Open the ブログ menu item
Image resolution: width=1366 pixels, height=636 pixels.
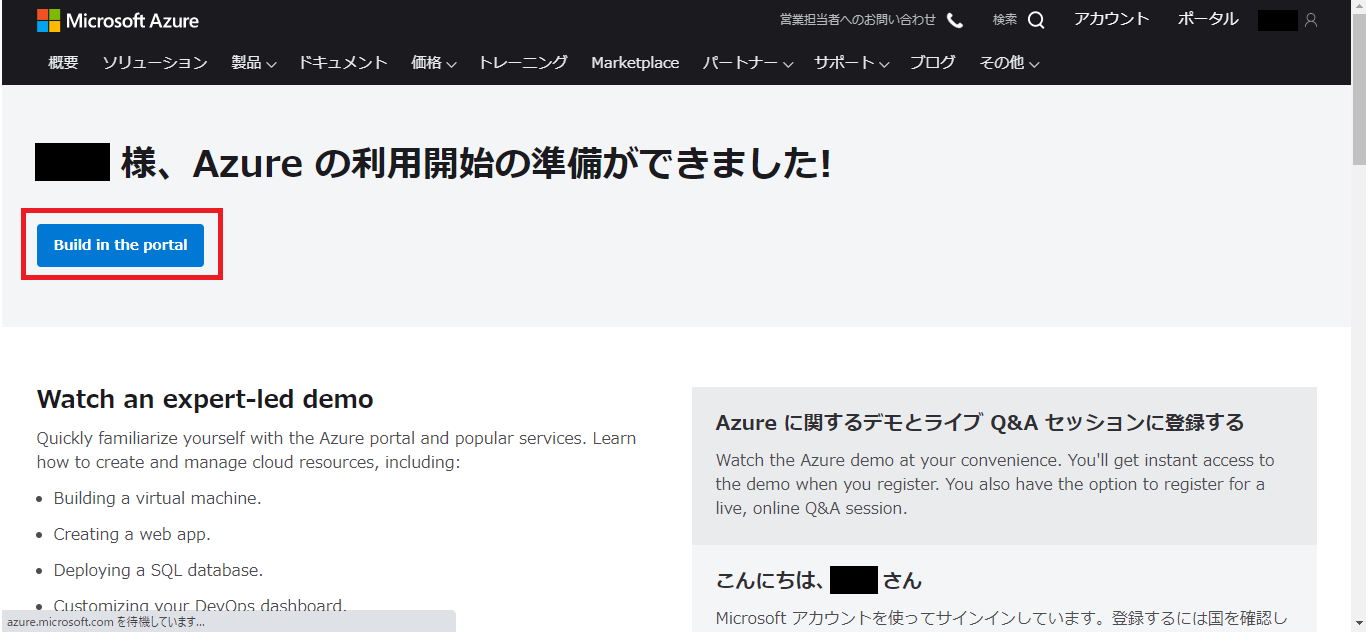932,62
